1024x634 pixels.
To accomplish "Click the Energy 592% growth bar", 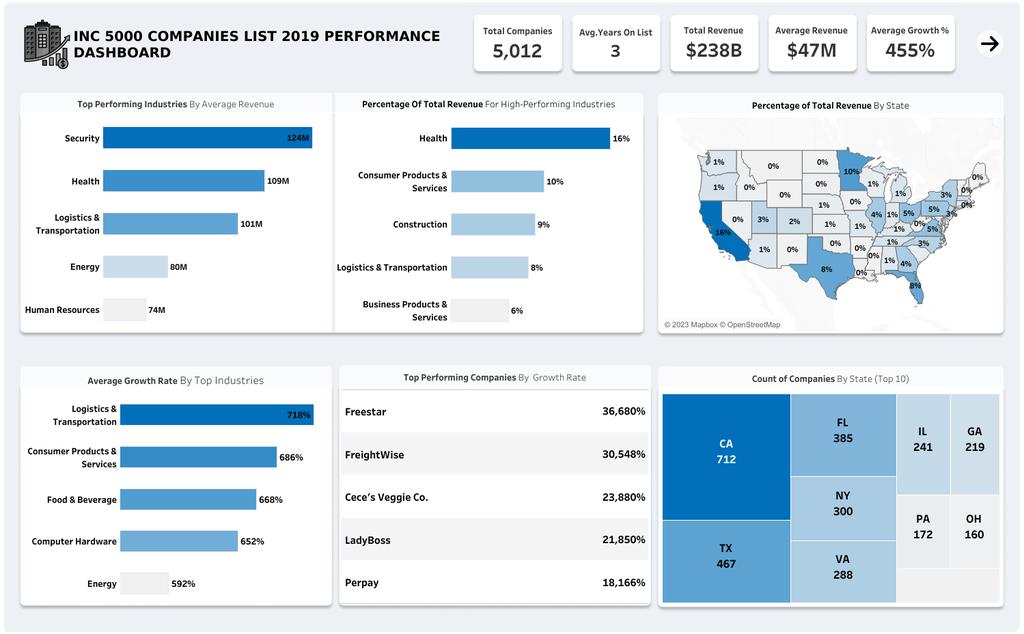I will pos(144,583).
